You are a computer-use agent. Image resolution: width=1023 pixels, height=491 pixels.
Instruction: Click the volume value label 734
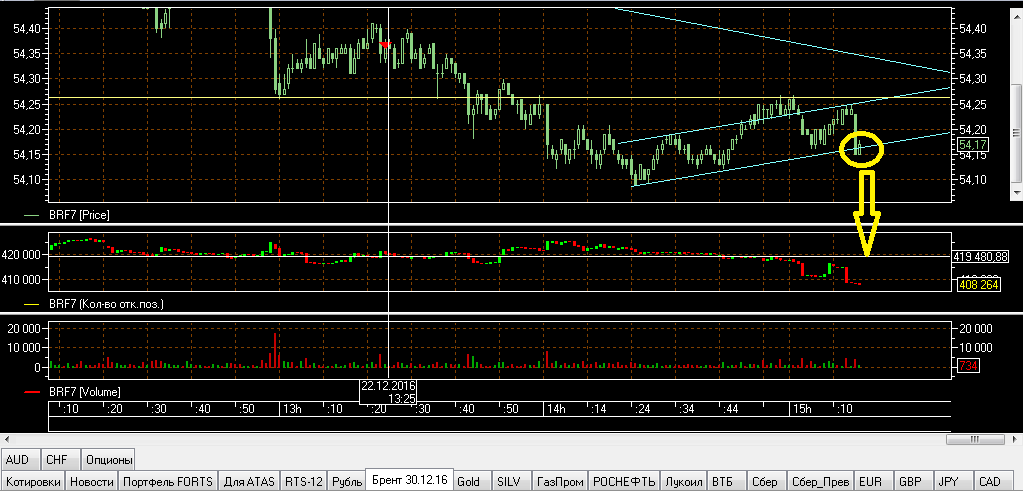click(969, 366)
